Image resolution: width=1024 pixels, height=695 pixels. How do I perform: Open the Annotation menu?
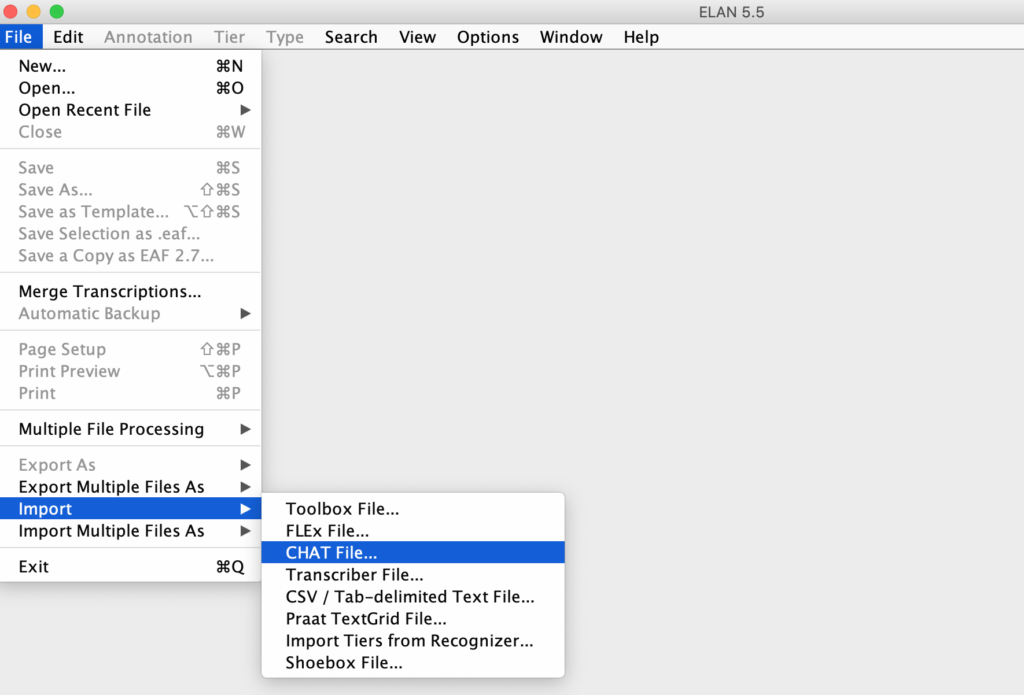coord(148,37)
